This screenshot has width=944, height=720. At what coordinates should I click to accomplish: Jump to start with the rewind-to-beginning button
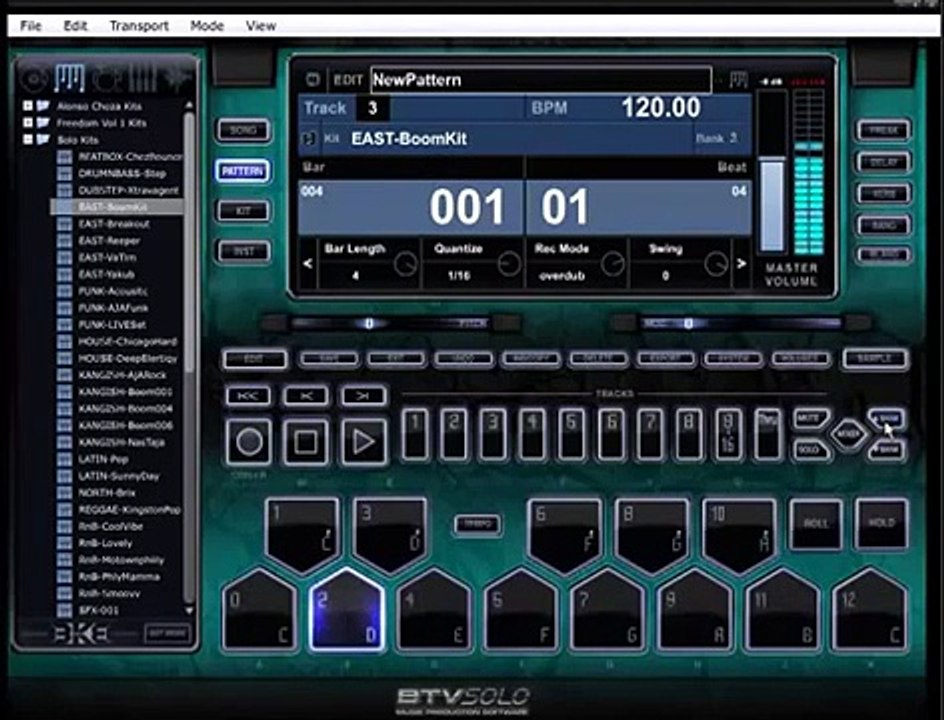[x=248, y=396]
